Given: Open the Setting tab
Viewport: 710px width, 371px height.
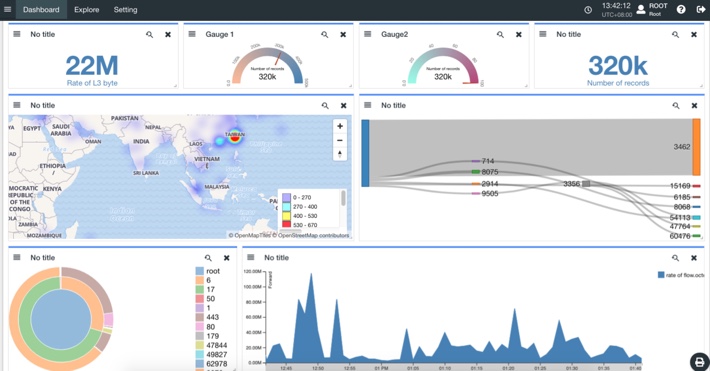Looking at the screenshot, I should (x=125, y=10).
